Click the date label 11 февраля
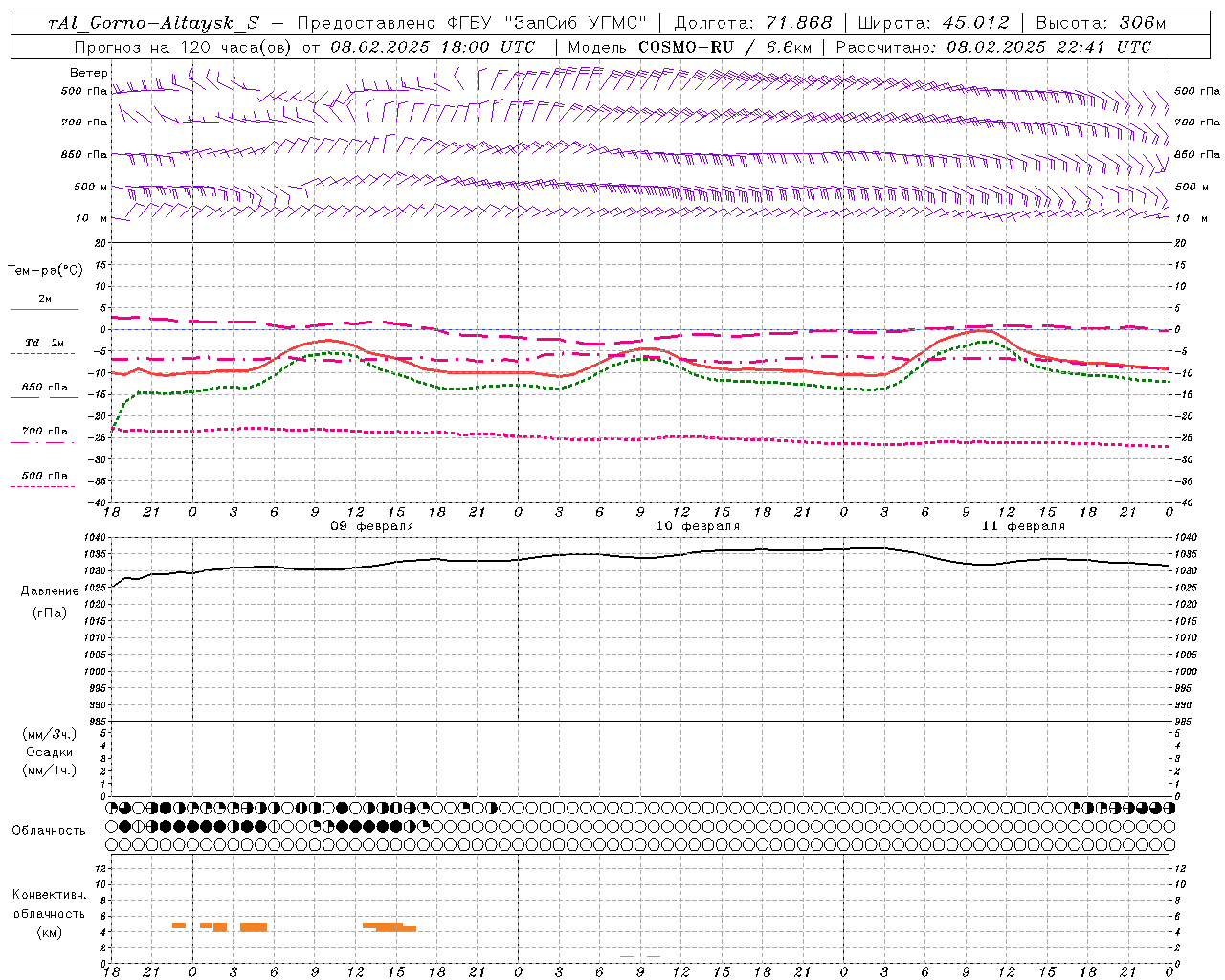 click(x=1023, y=526)
